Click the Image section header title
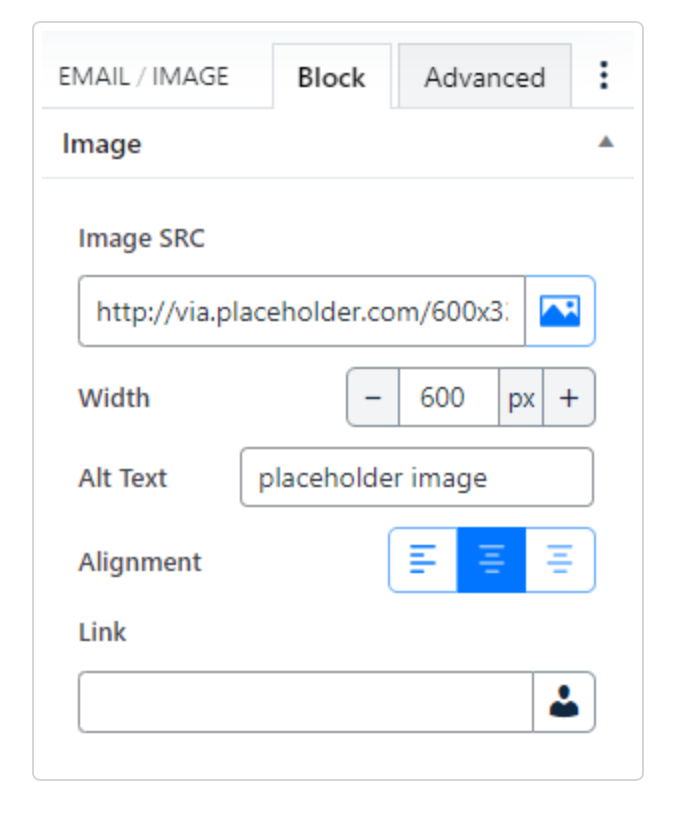686x822 pixels. pos(102,144)
